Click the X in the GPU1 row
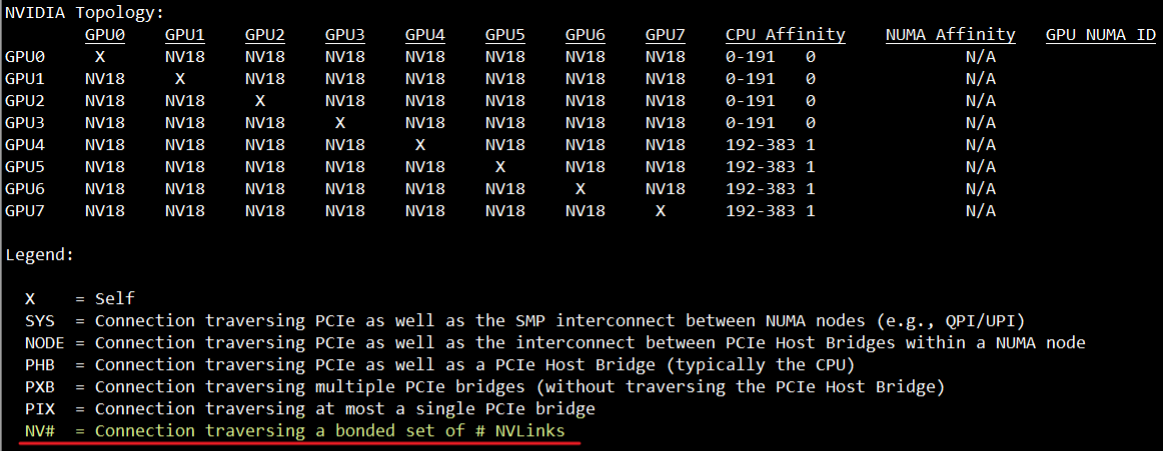1163x451 pixels. point(180,78)
